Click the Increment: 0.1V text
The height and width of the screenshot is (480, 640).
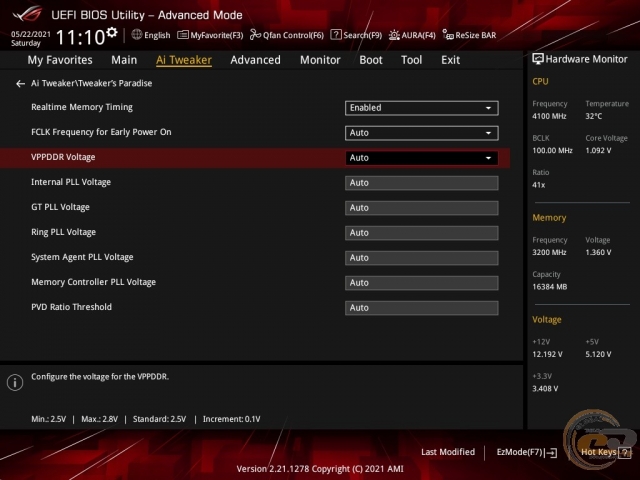(231, 419)
